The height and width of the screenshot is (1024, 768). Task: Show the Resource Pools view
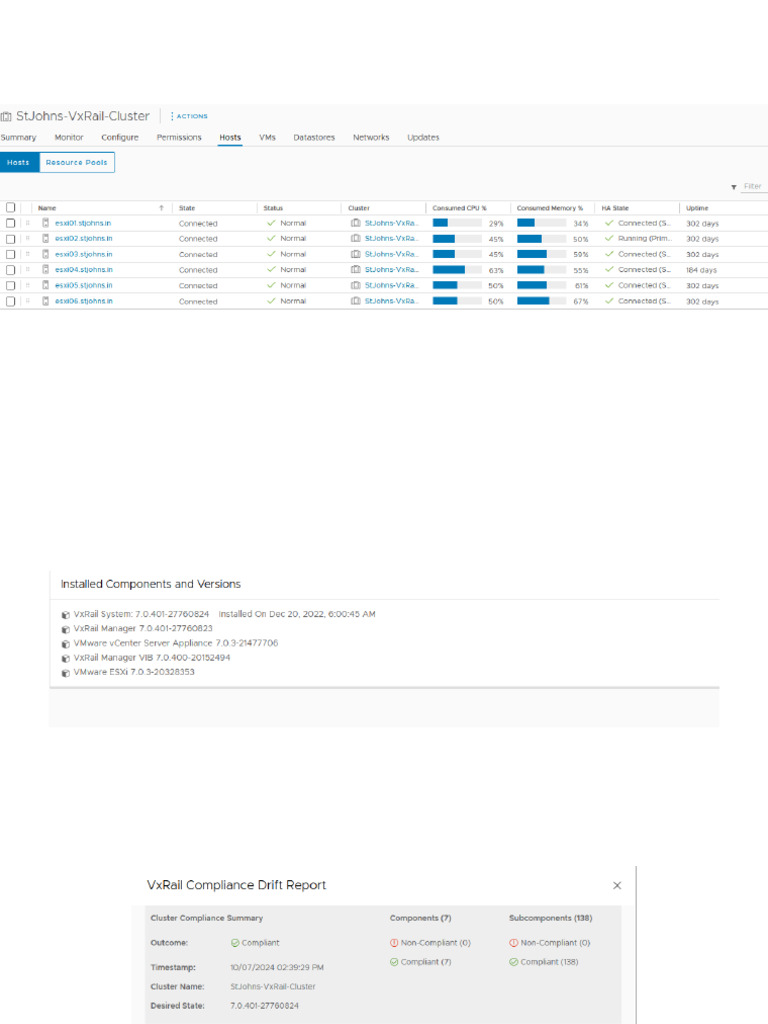pyautogui.click(x=77, y=162)
